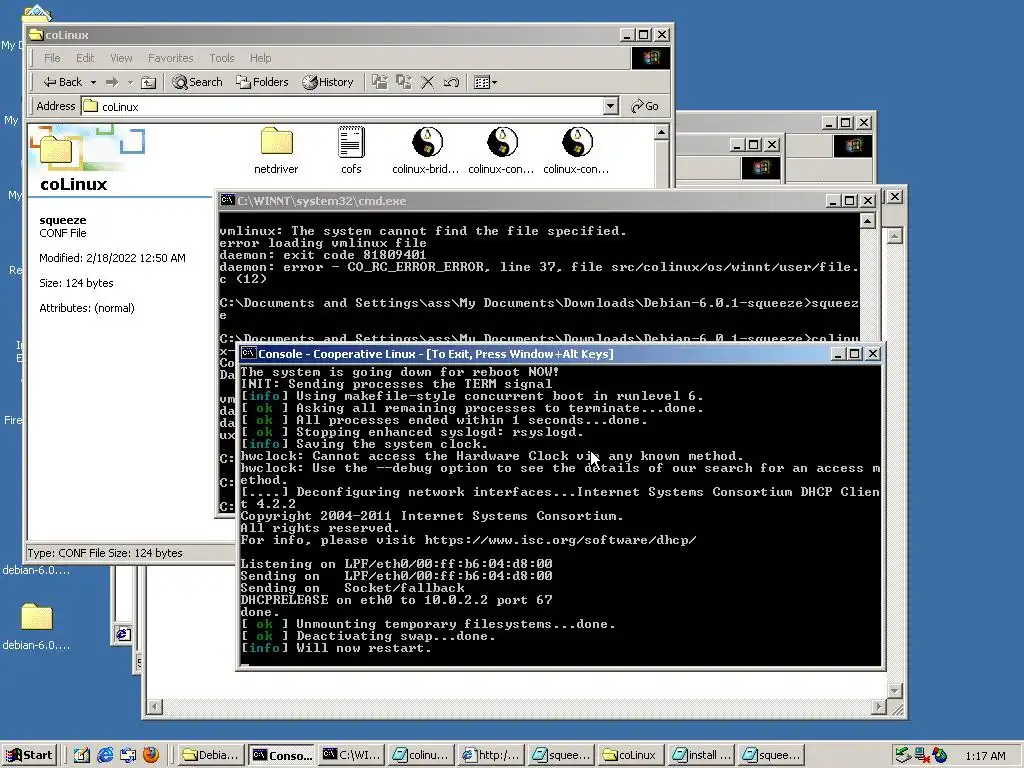Image resolution: width=1024 pixels, height=768 pixels.
Task: Open the View menu
Action: pos(121,58)
